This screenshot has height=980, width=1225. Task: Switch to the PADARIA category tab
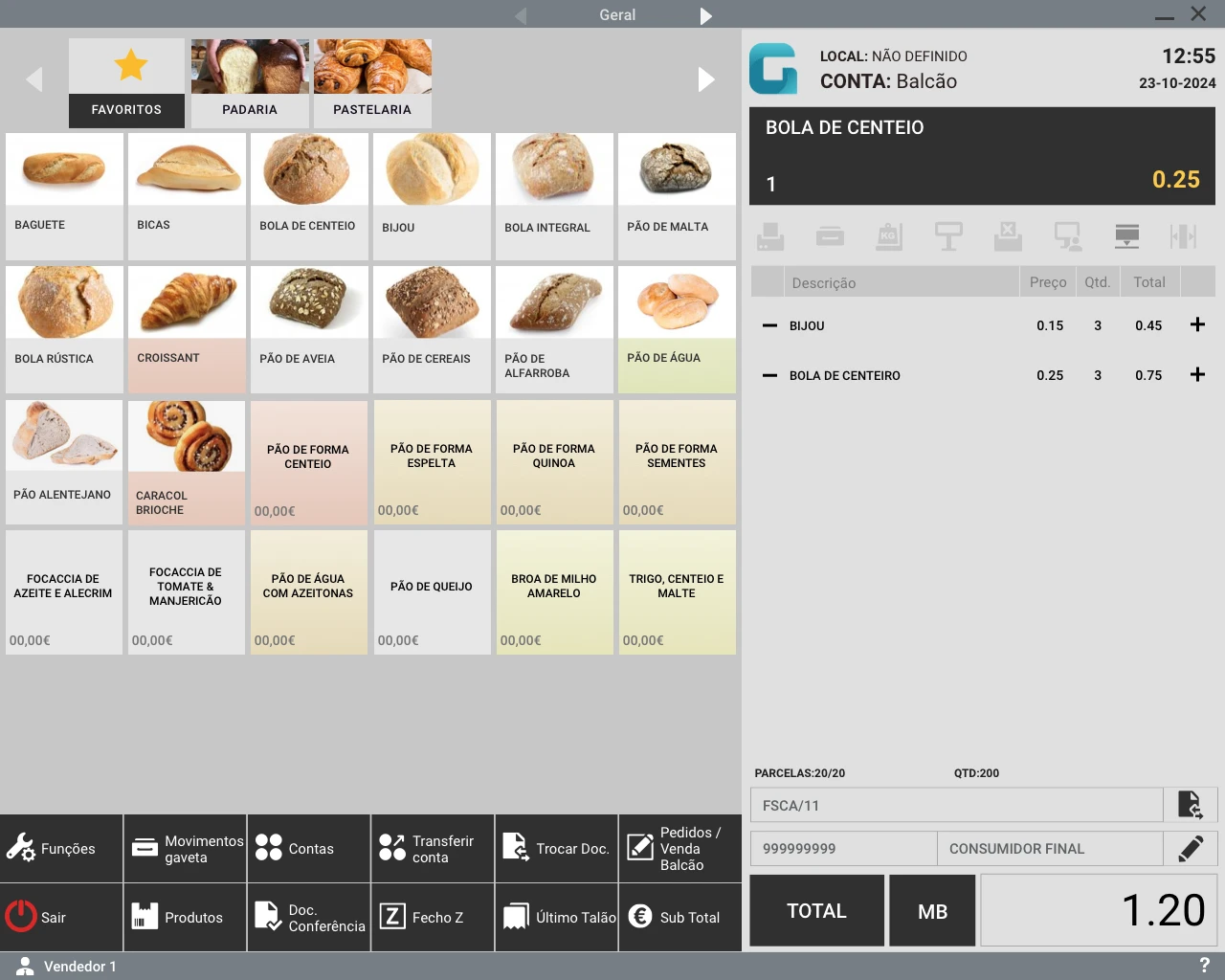[x=250, y=83]
